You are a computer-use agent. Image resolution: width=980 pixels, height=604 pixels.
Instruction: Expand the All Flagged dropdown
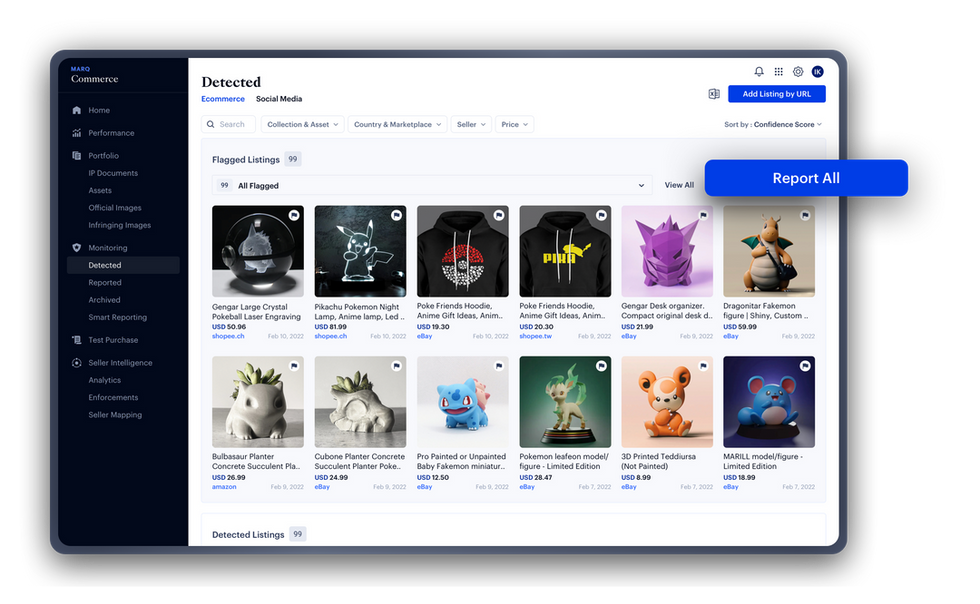(432, 186)
